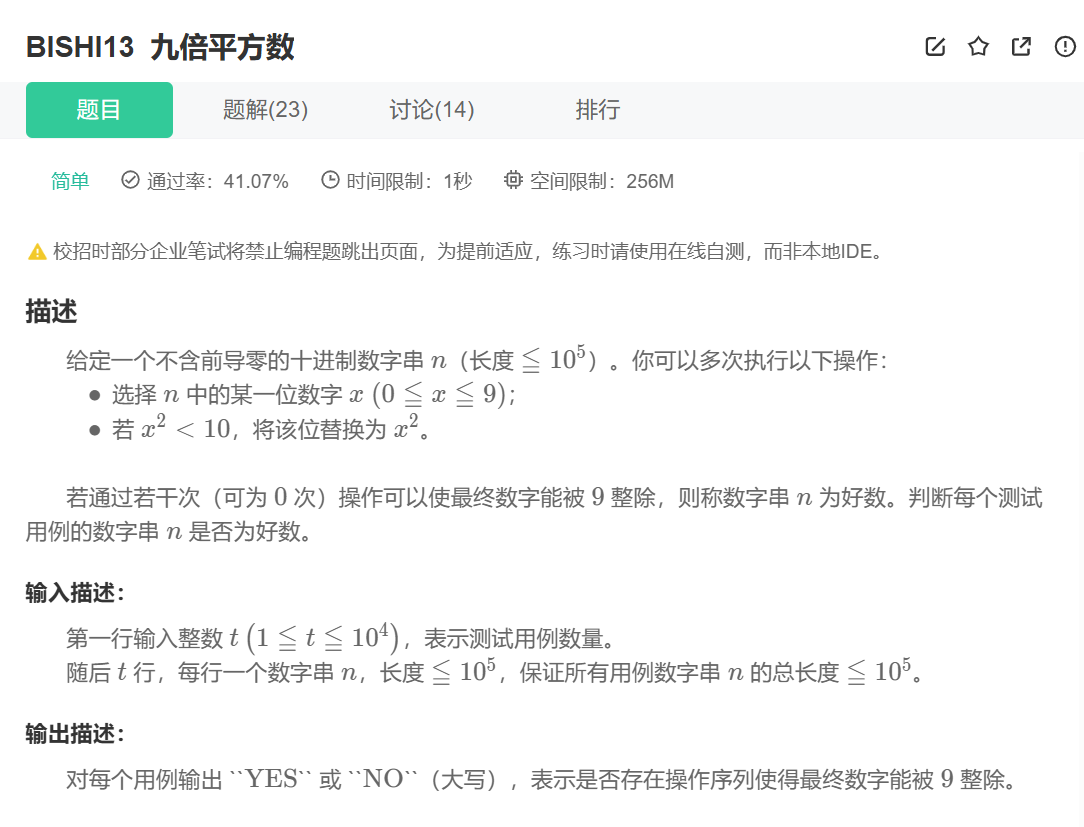Go to the 排行 tab
1084x827 pixels.
[x=598, y=110]
